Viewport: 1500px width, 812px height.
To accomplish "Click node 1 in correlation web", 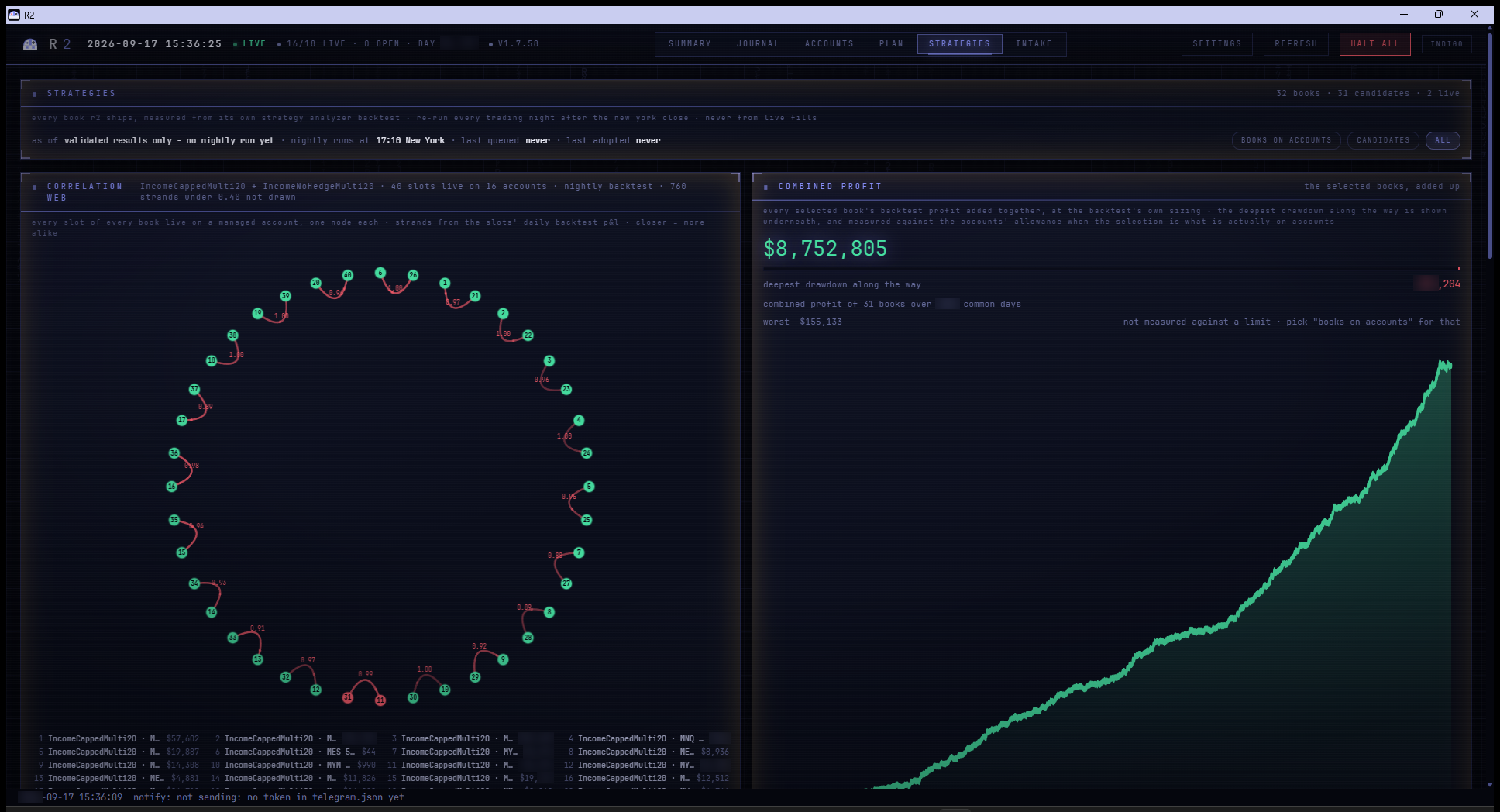I will [445, 283].
